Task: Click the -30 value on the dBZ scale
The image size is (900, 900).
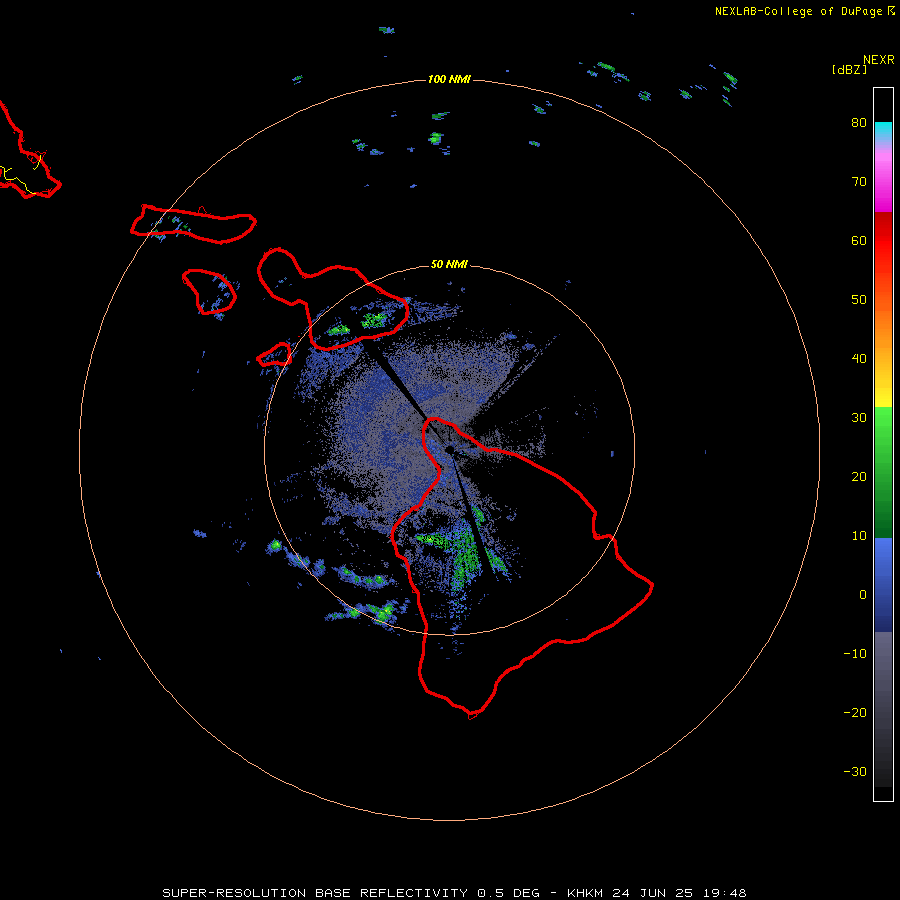Action: click(855, 772)
